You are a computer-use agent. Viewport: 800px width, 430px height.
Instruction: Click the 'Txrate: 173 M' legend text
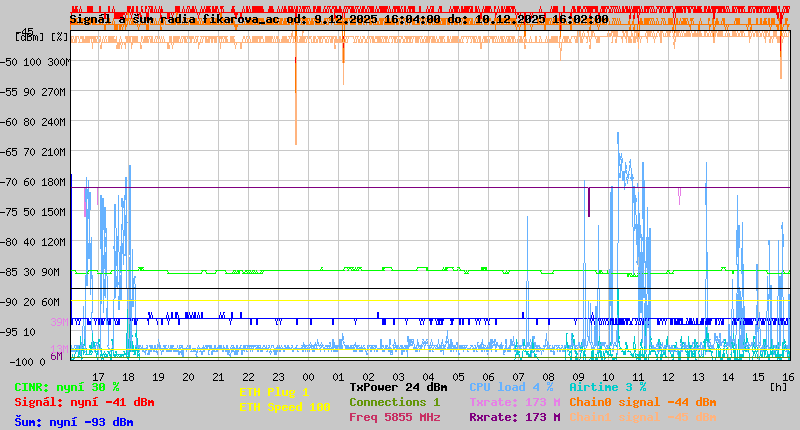[515, 402]
